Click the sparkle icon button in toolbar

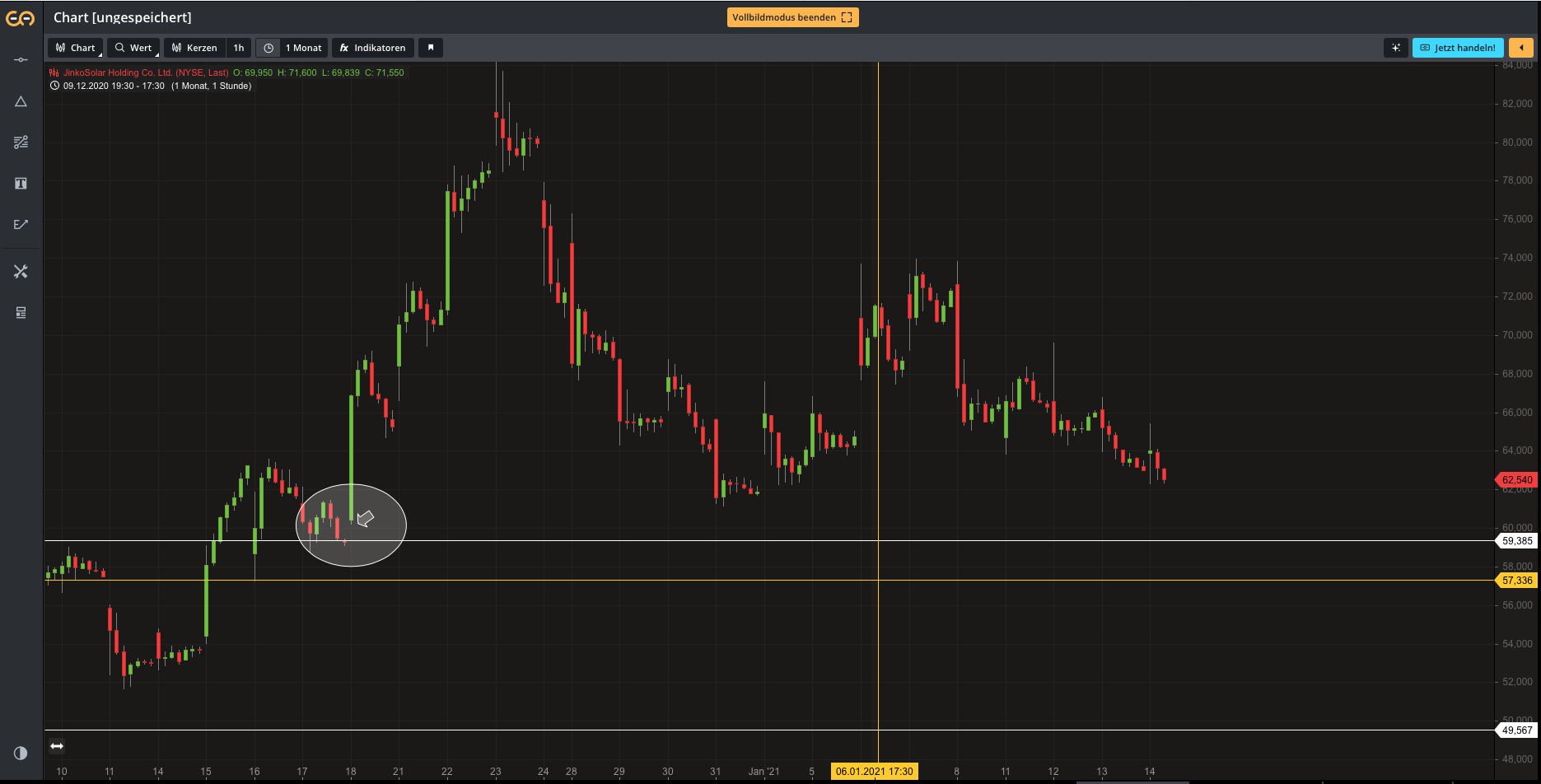coord(1396,48)
